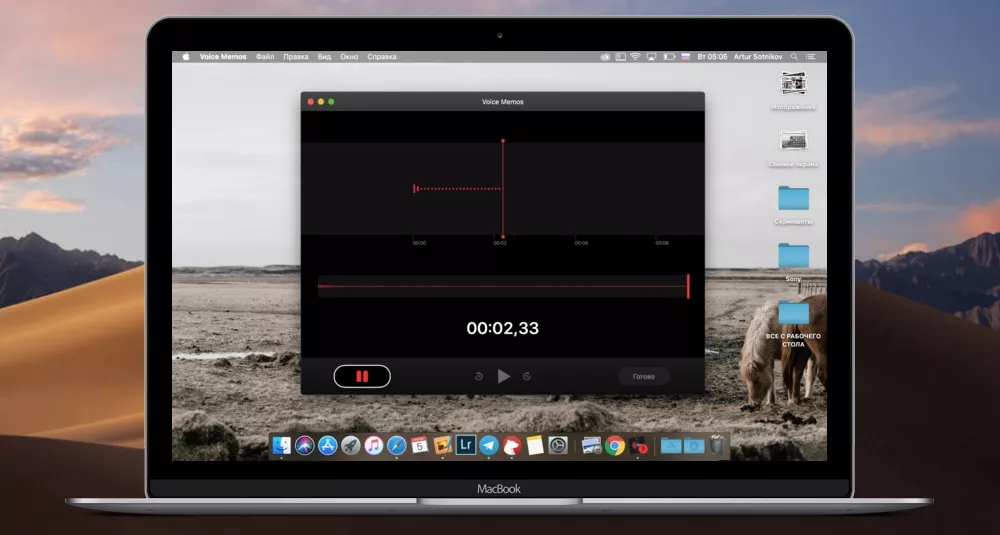Click the red playhead in the waveform
Screen dimensions: 1000x535
point(503,189)
